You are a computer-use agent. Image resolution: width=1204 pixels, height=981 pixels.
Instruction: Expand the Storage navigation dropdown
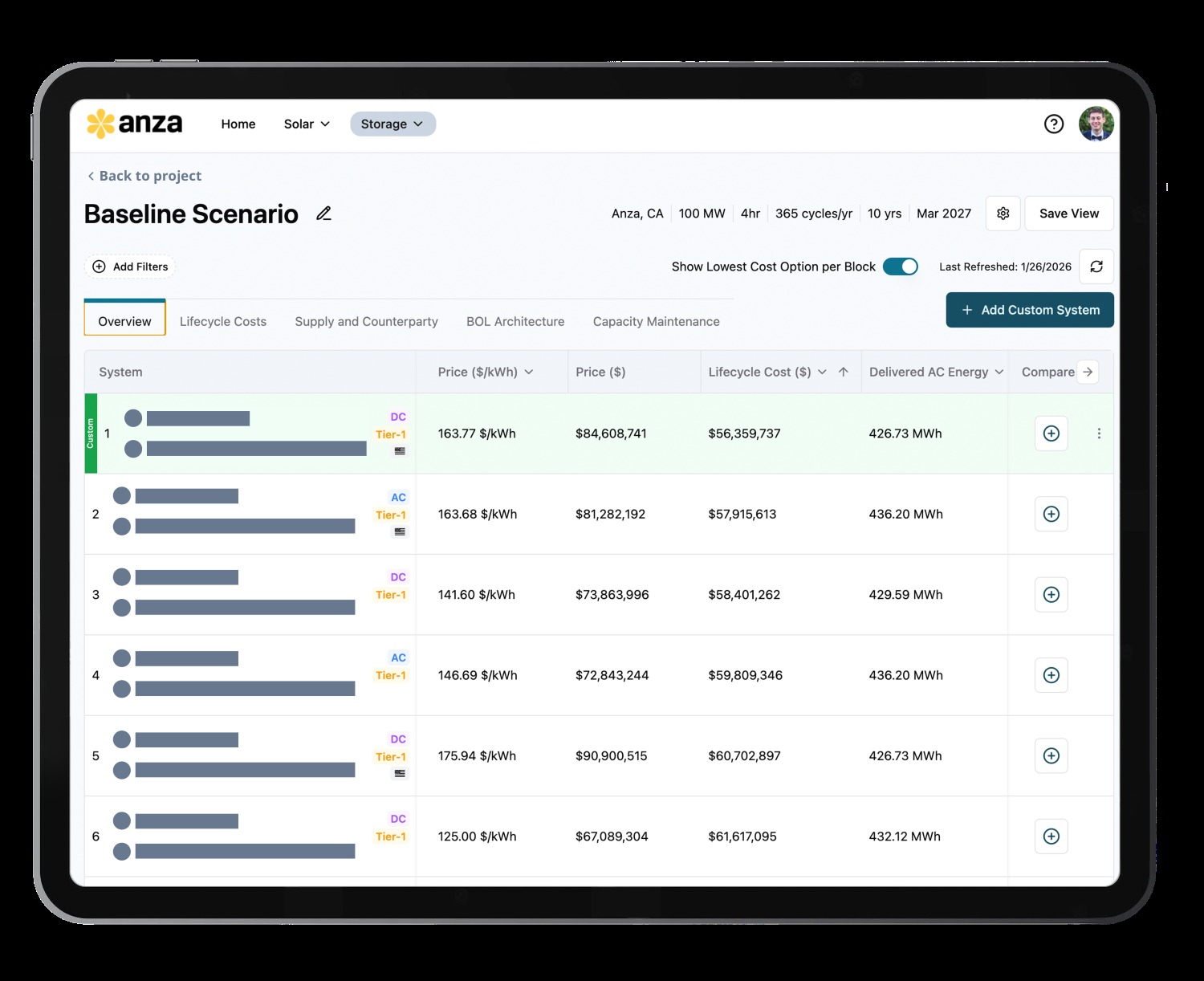coord(393,124)
